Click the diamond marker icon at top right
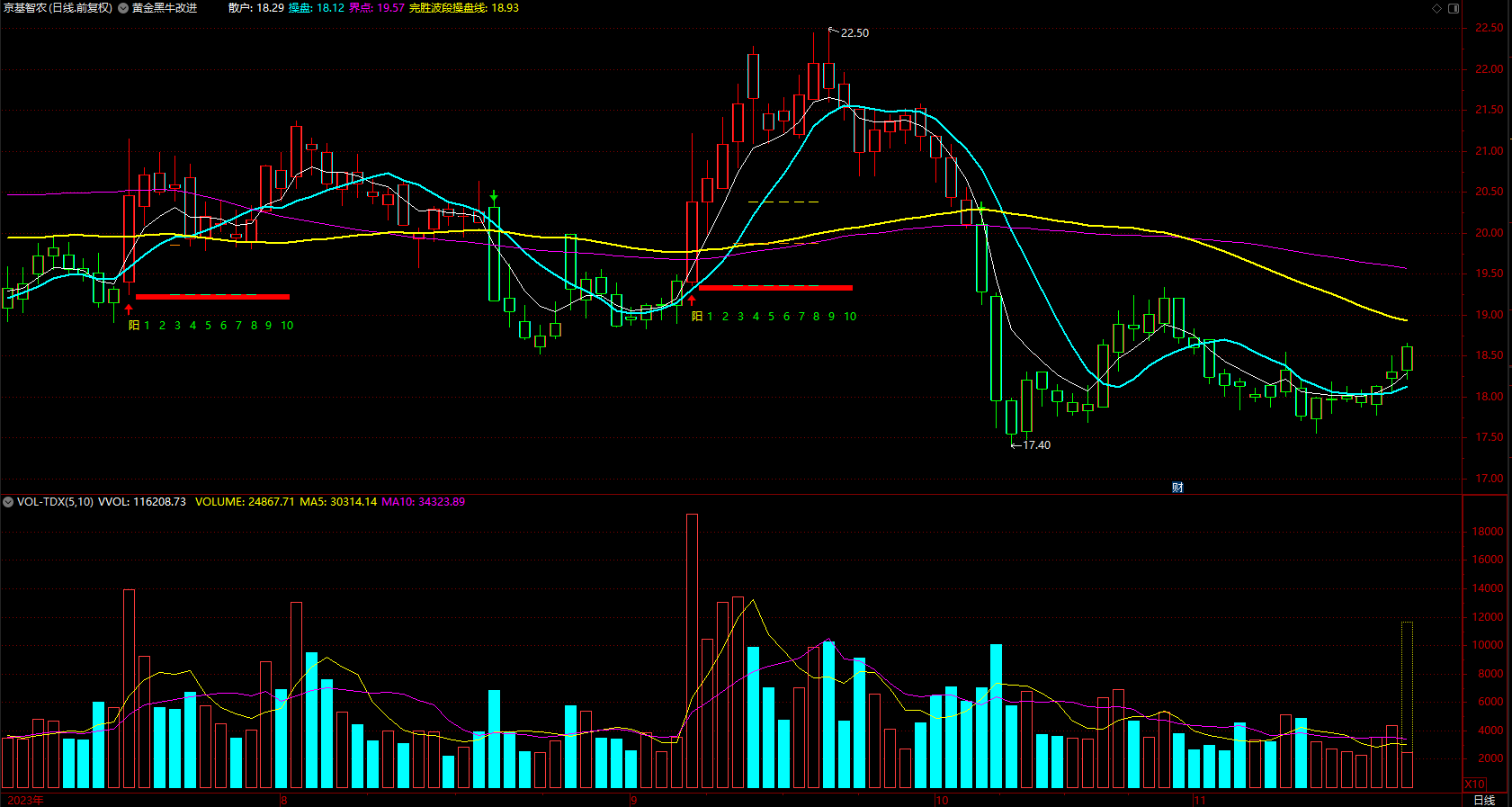Image resolution: width=1512 pixels, height=807 pixels. [1436, 8]
